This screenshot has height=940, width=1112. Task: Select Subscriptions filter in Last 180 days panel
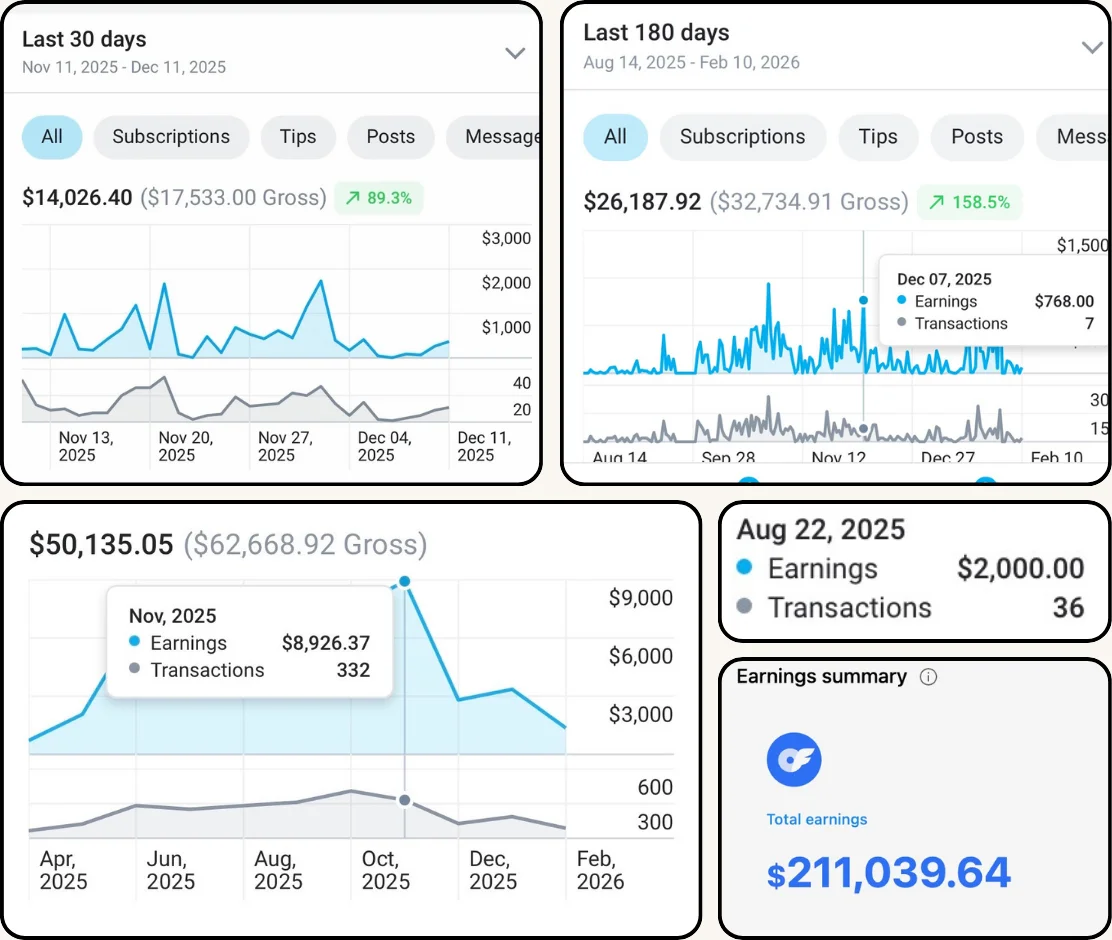[743, 137]
